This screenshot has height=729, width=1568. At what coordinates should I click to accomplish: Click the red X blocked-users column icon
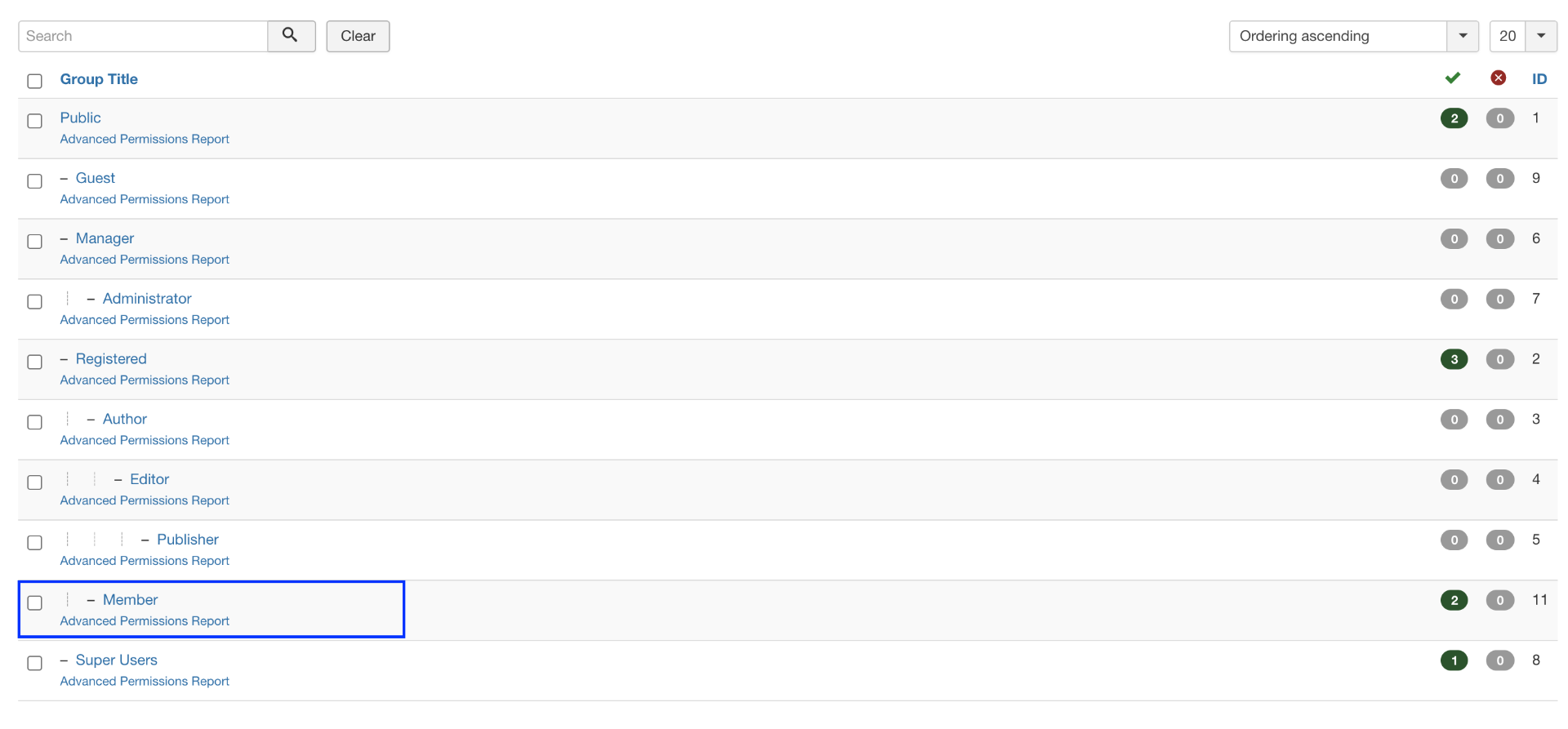(1499, 78)
